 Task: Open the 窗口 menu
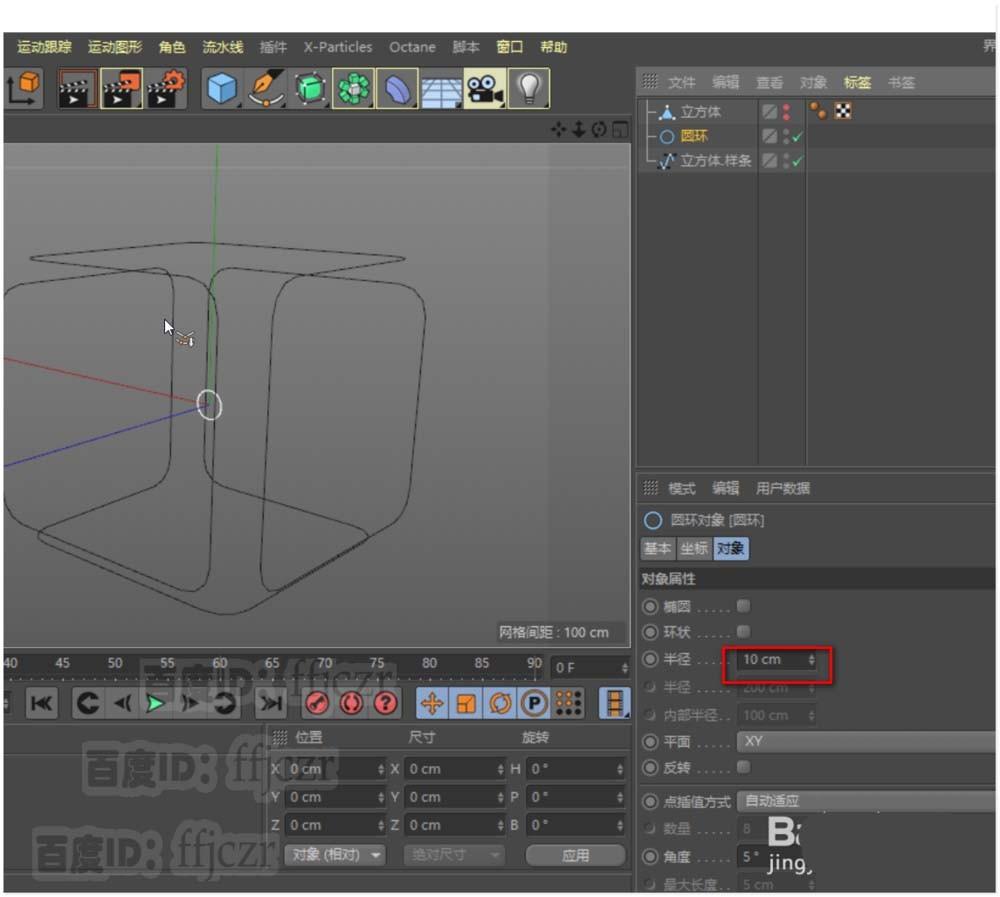point(508,46)
